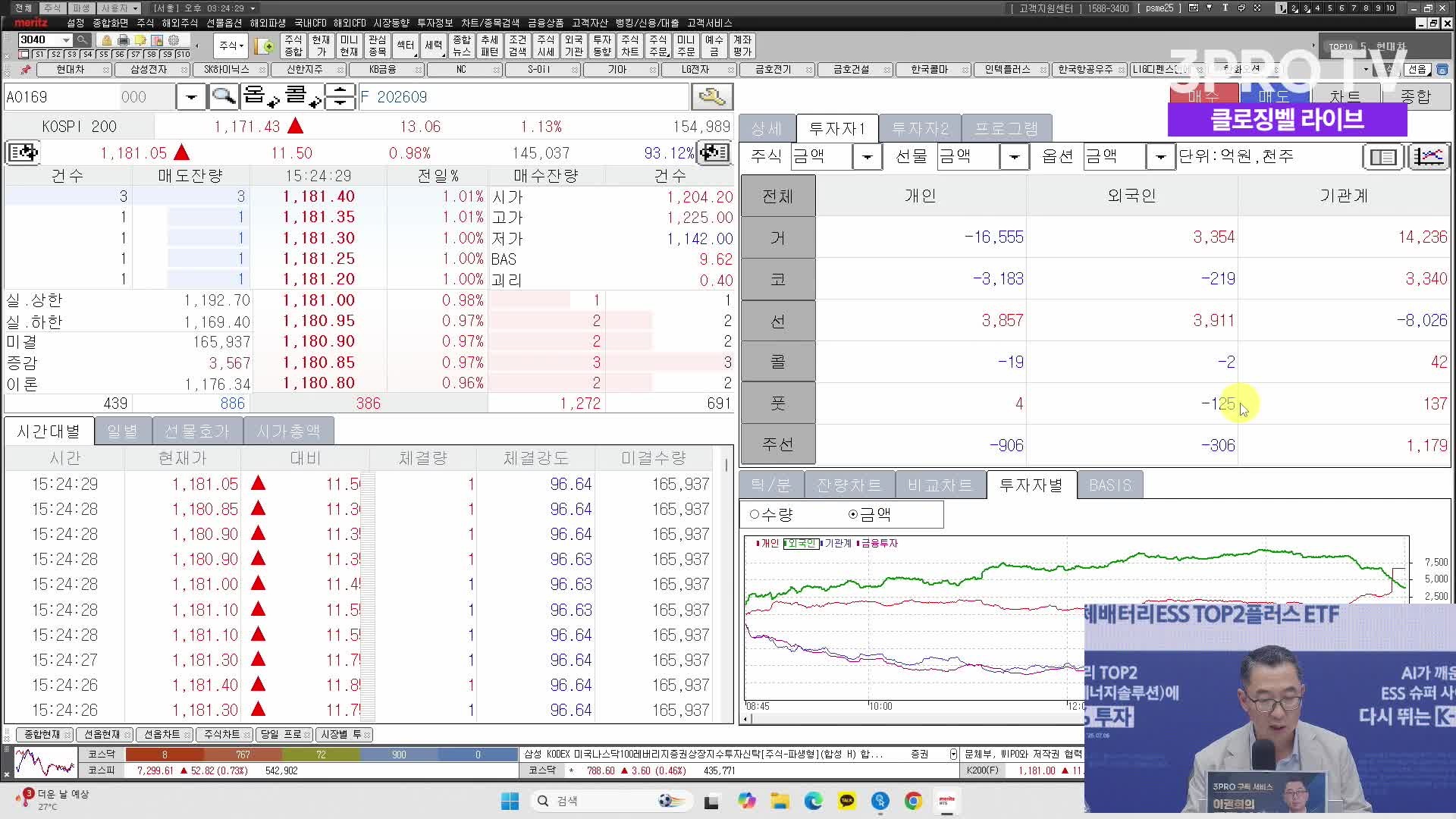The width and height of the screenshot is (1456, 819).
Task: Select the 수량 radio button
Action: [x=771, y=515]
